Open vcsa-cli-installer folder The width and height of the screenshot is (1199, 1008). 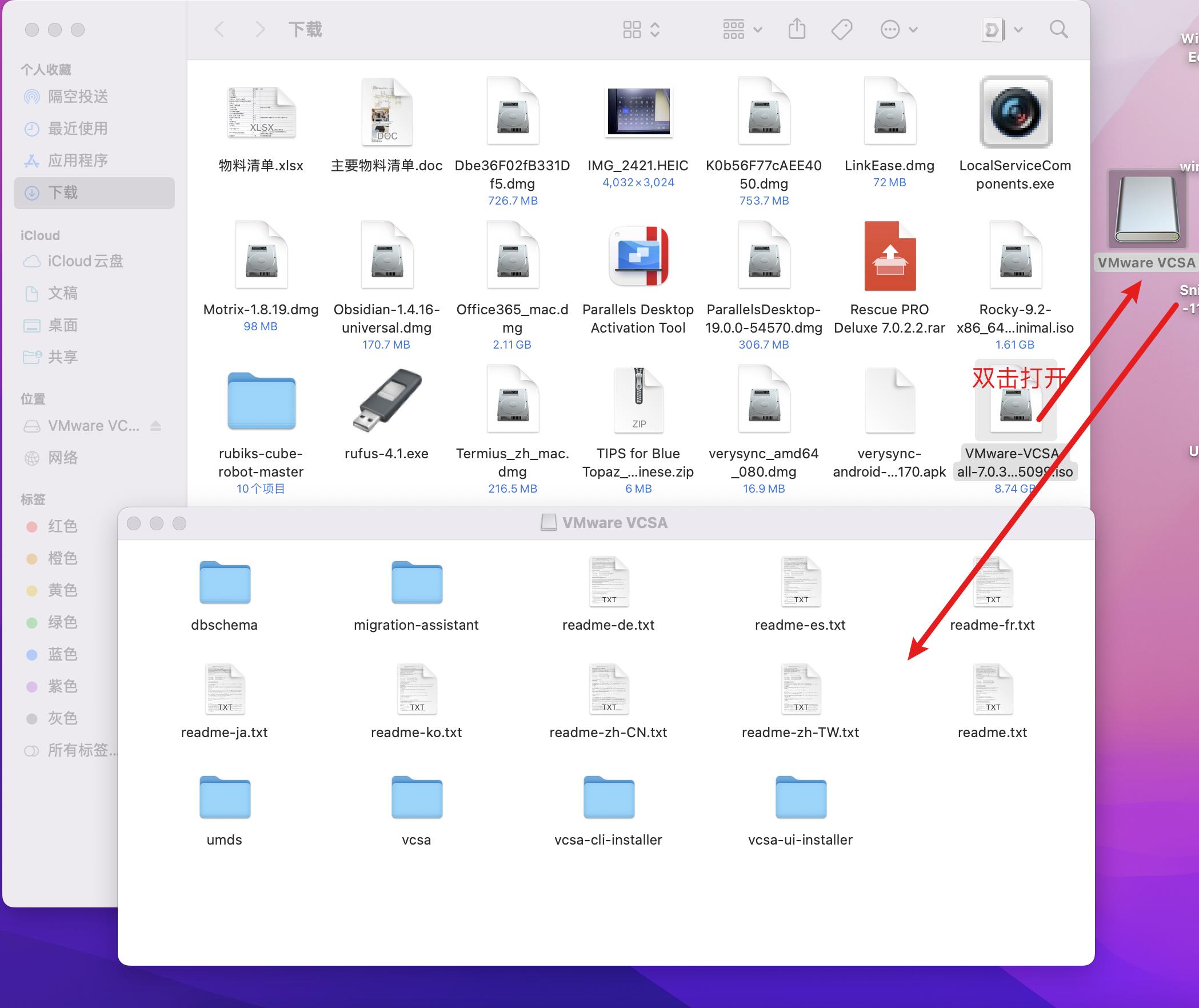pos(609,797)
